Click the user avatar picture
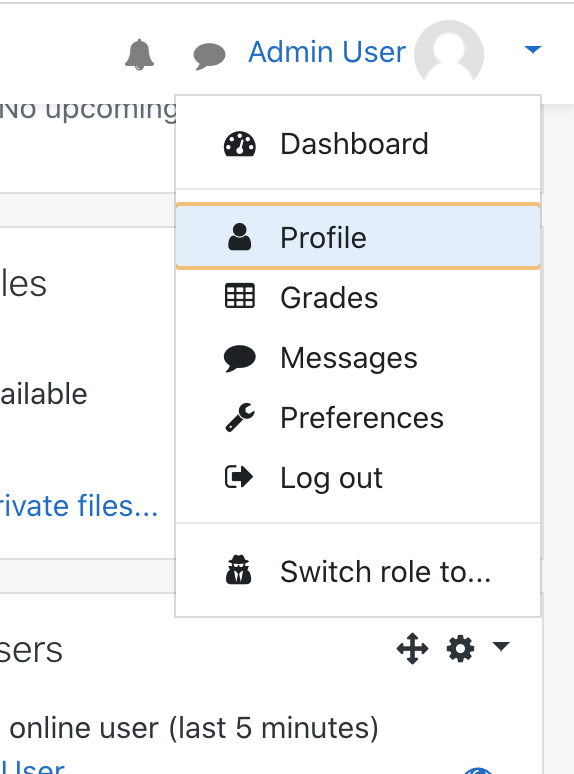The image size is (574, 774). pyautogui.click(x=449, y=52)
